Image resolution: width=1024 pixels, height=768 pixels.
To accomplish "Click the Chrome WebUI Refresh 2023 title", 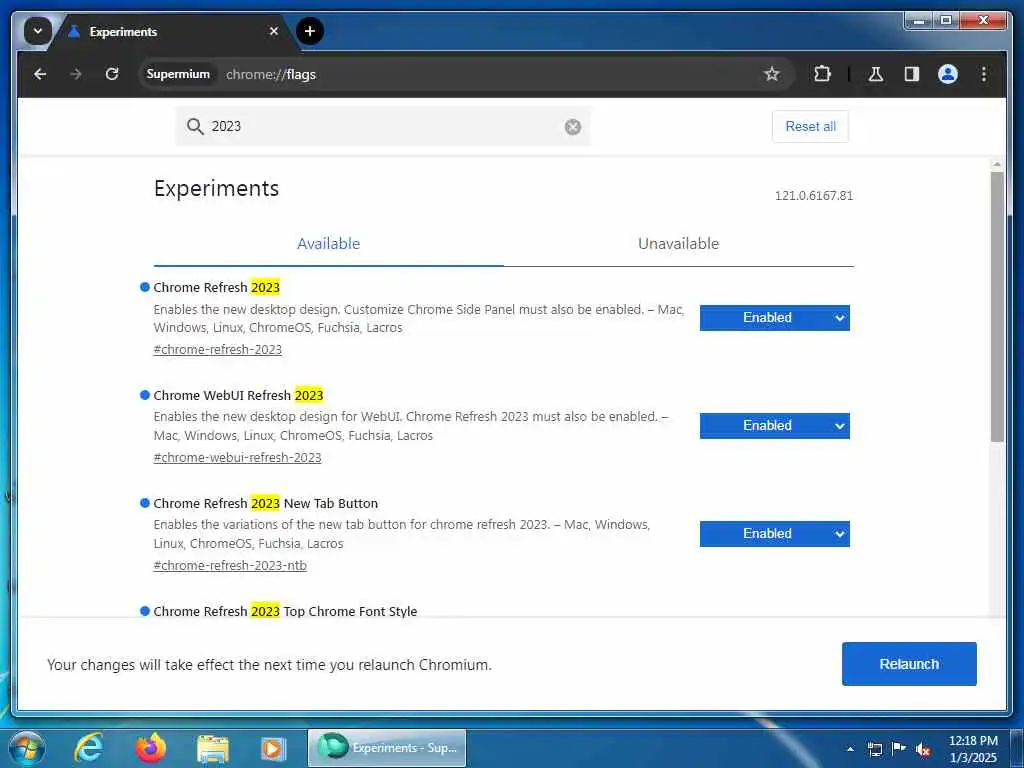I will 238,396.
